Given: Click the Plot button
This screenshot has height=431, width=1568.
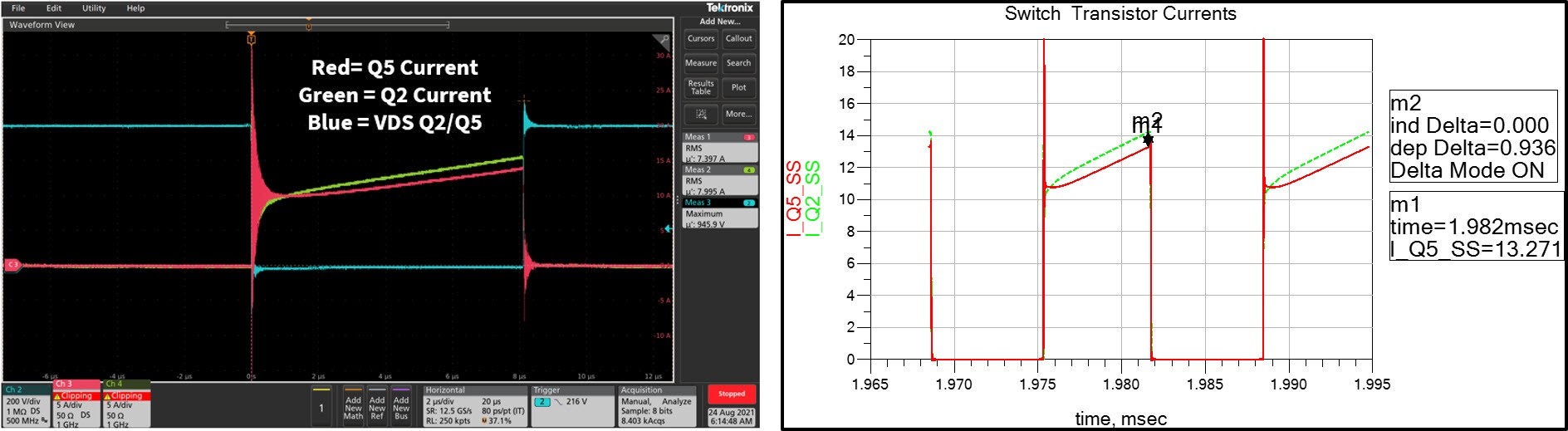Looking at the screenshot, I should click(738, 87).
